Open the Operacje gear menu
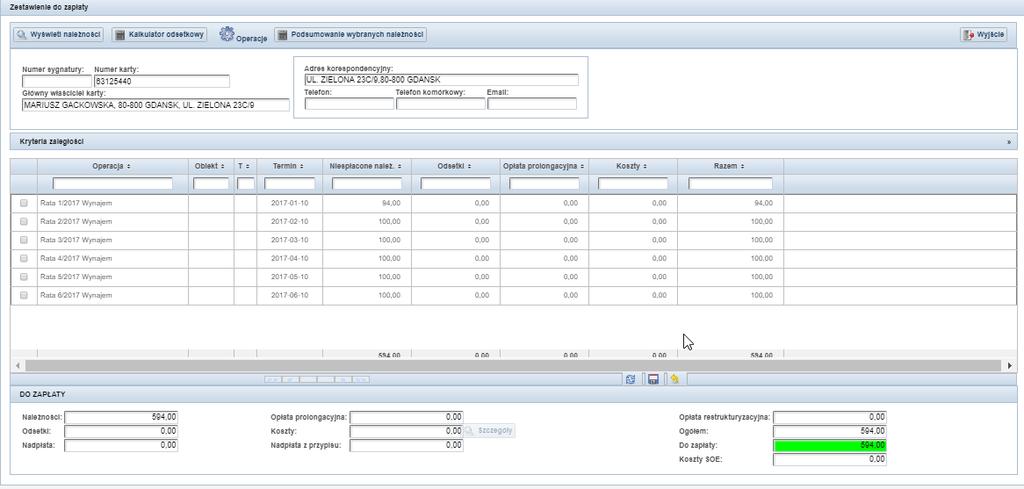1024x489 pixels. tap(243, 35)
